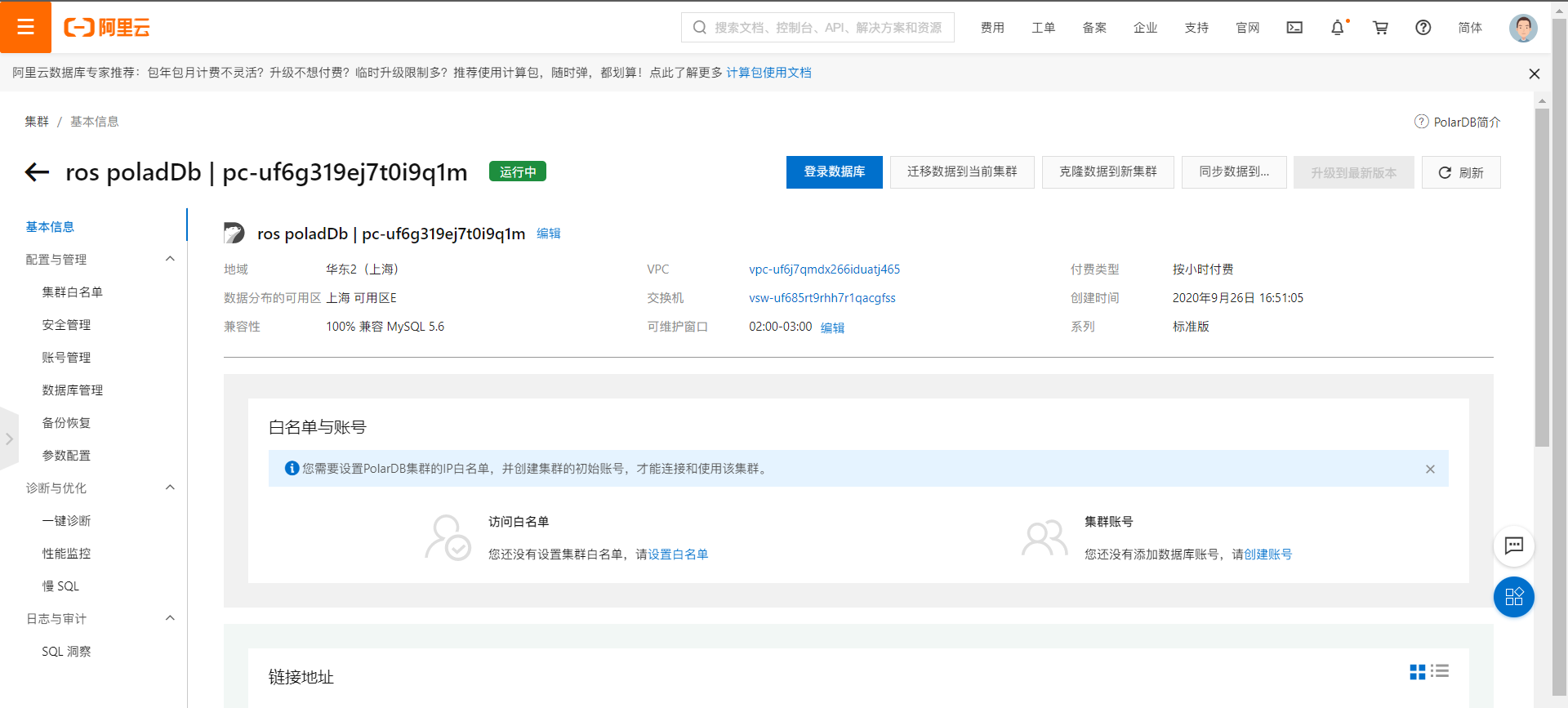The width and height of the screenshot is (1568, 708).
Task: Open 数据库管理 in the sidebar
Action: click(x=72, y=390)
